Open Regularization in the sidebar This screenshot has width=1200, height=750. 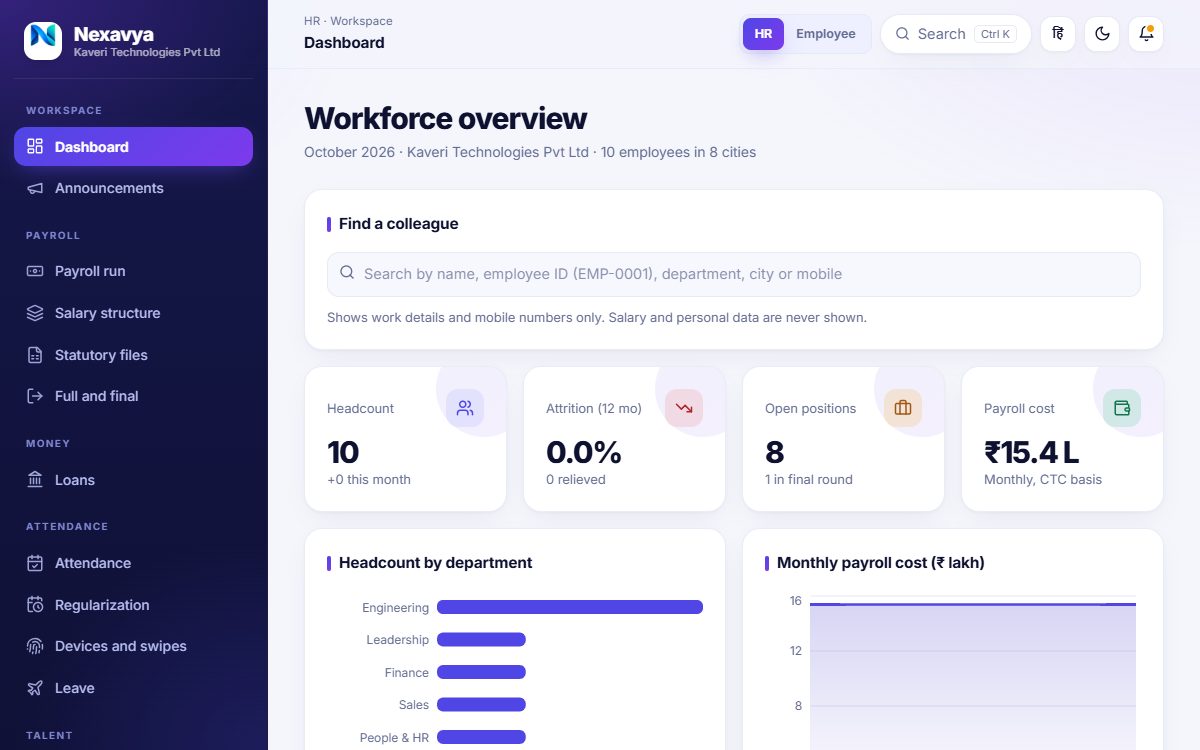coord(133,605)
